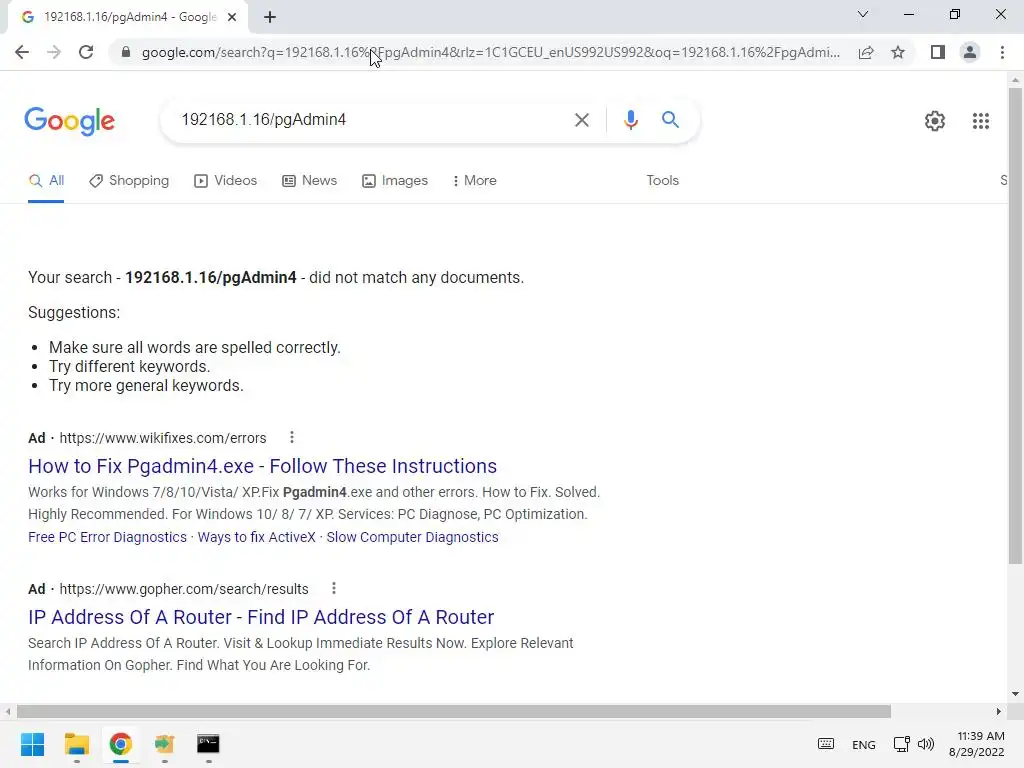Click the Google logo

click(x=69, y=121)
